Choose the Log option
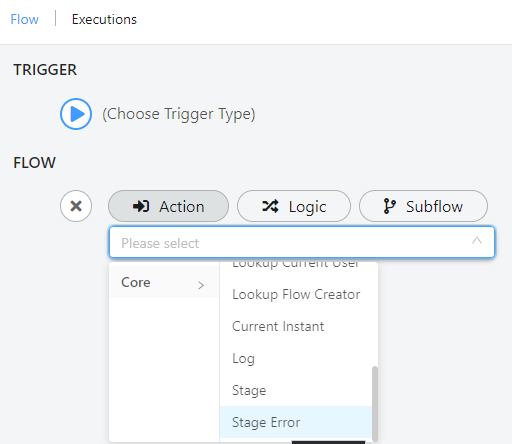The image size is (512, 444). 296,358
